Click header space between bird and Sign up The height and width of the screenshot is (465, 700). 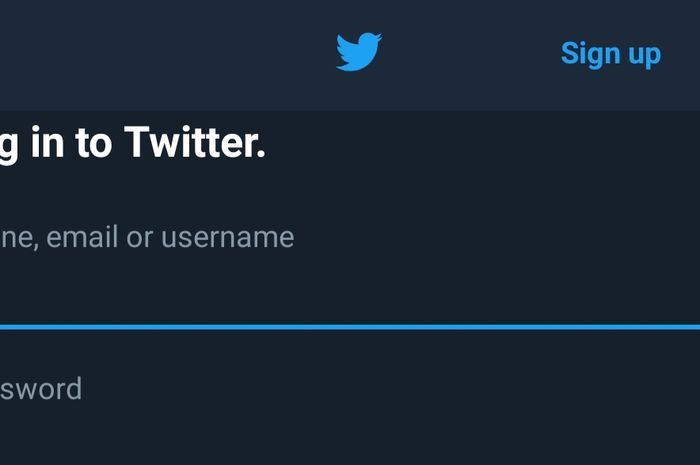[x=471, y=54]
